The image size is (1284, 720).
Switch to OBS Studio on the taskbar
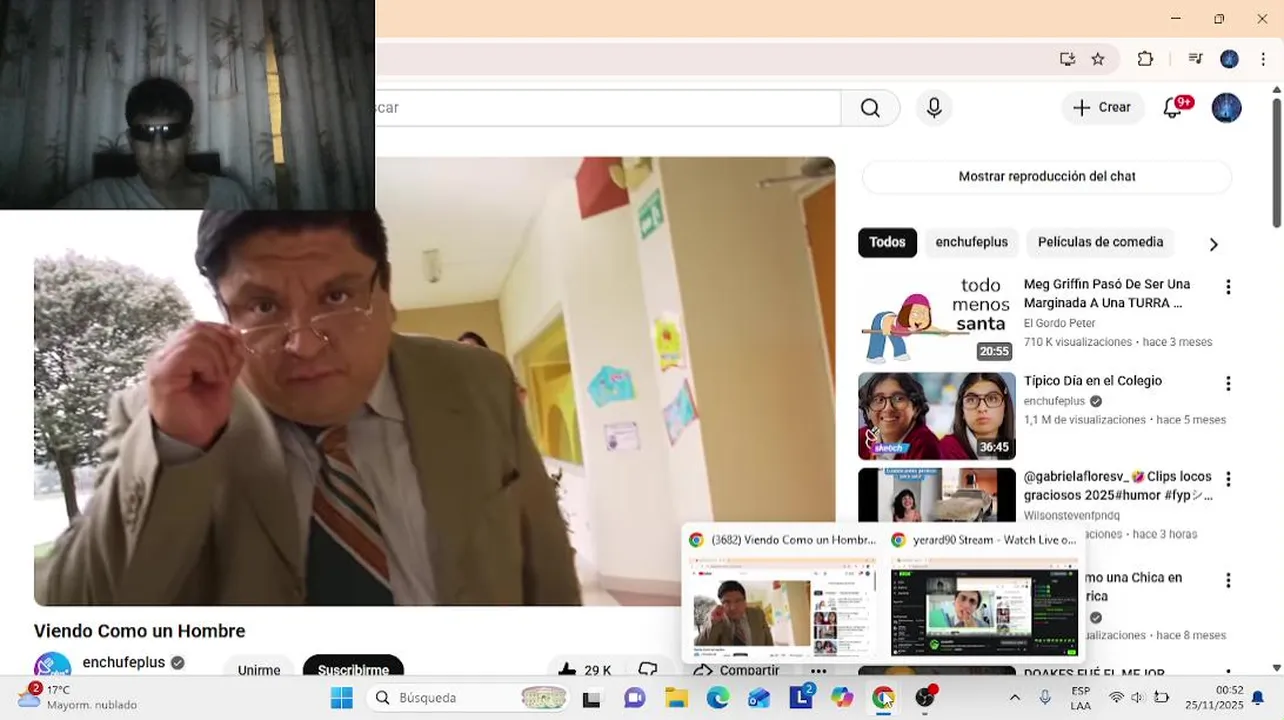click(926, 698)
